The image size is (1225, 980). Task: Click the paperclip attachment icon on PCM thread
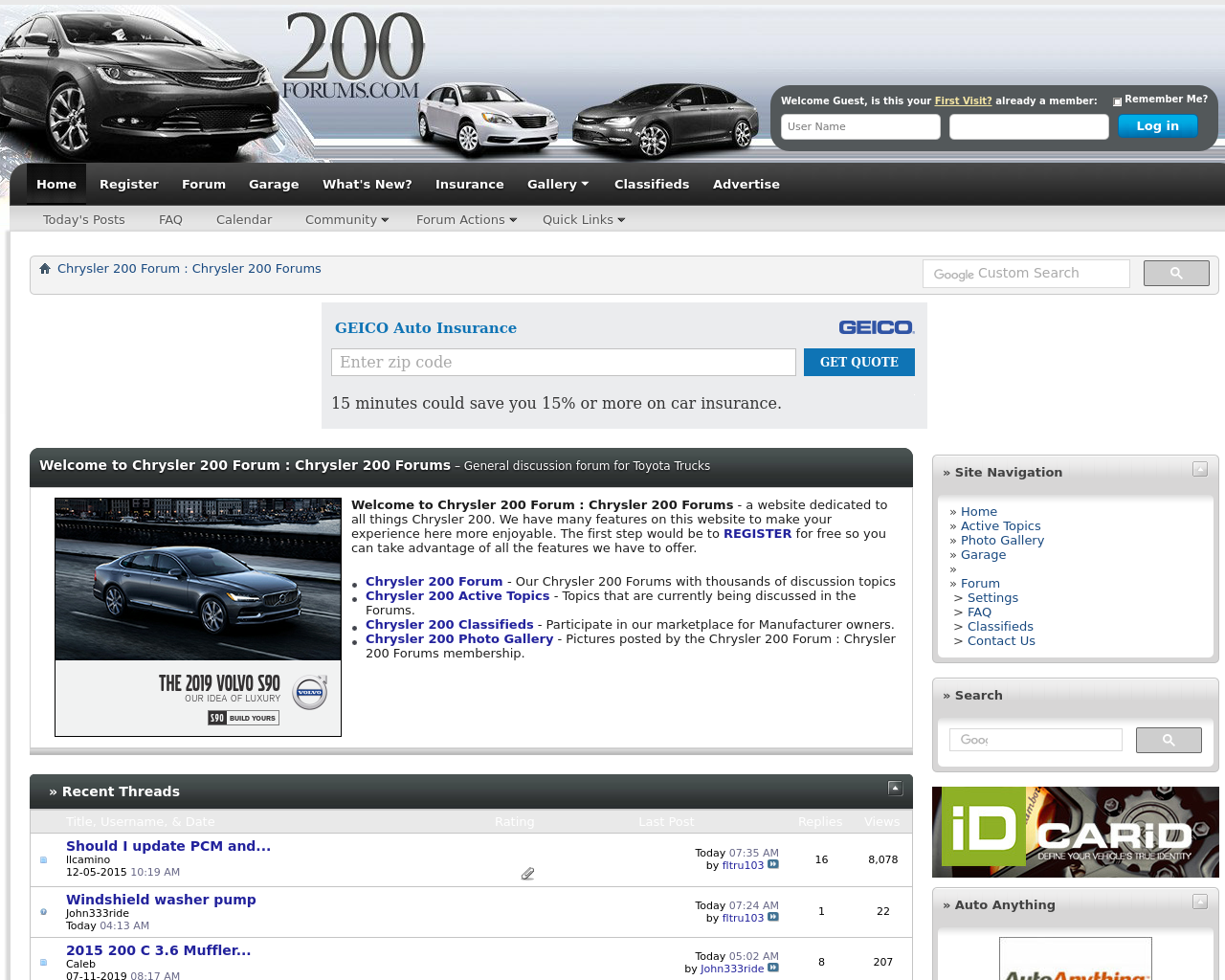point(526,872)
